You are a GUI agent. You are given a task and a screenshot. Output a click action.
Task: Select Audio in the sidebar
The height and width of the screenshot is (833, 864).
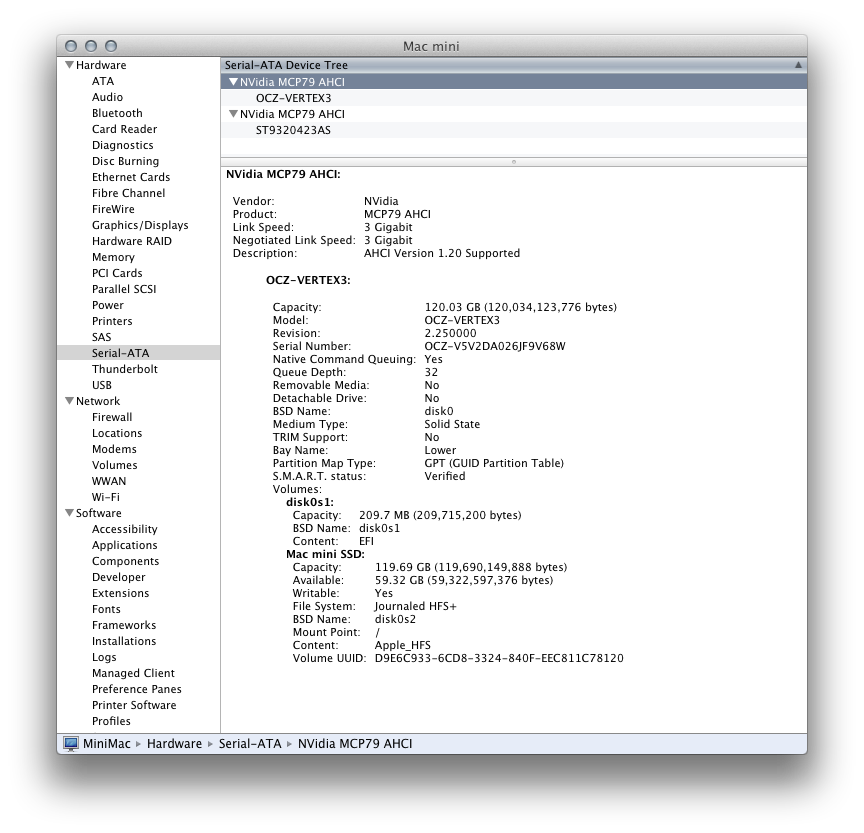107,97
